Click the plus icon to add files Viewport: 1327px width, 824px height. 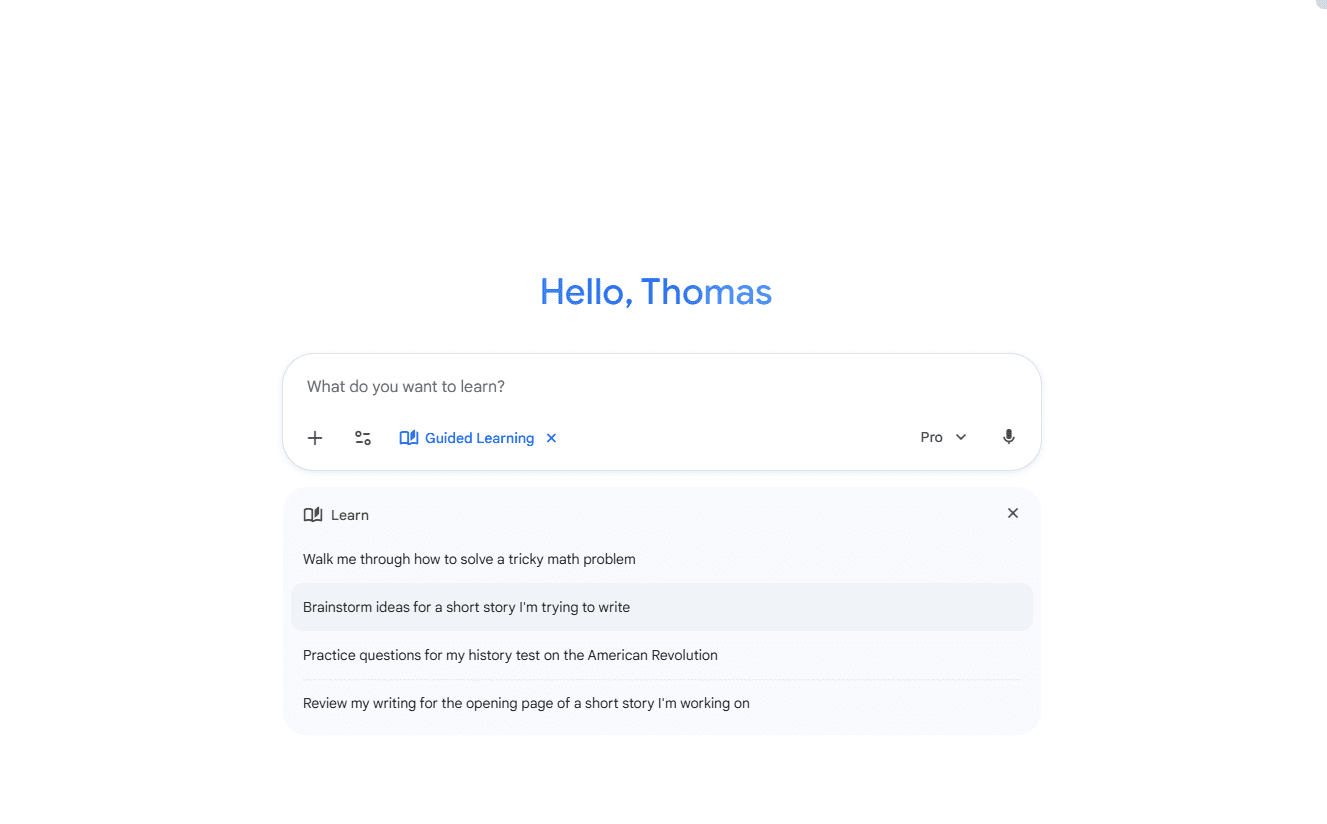315,438
